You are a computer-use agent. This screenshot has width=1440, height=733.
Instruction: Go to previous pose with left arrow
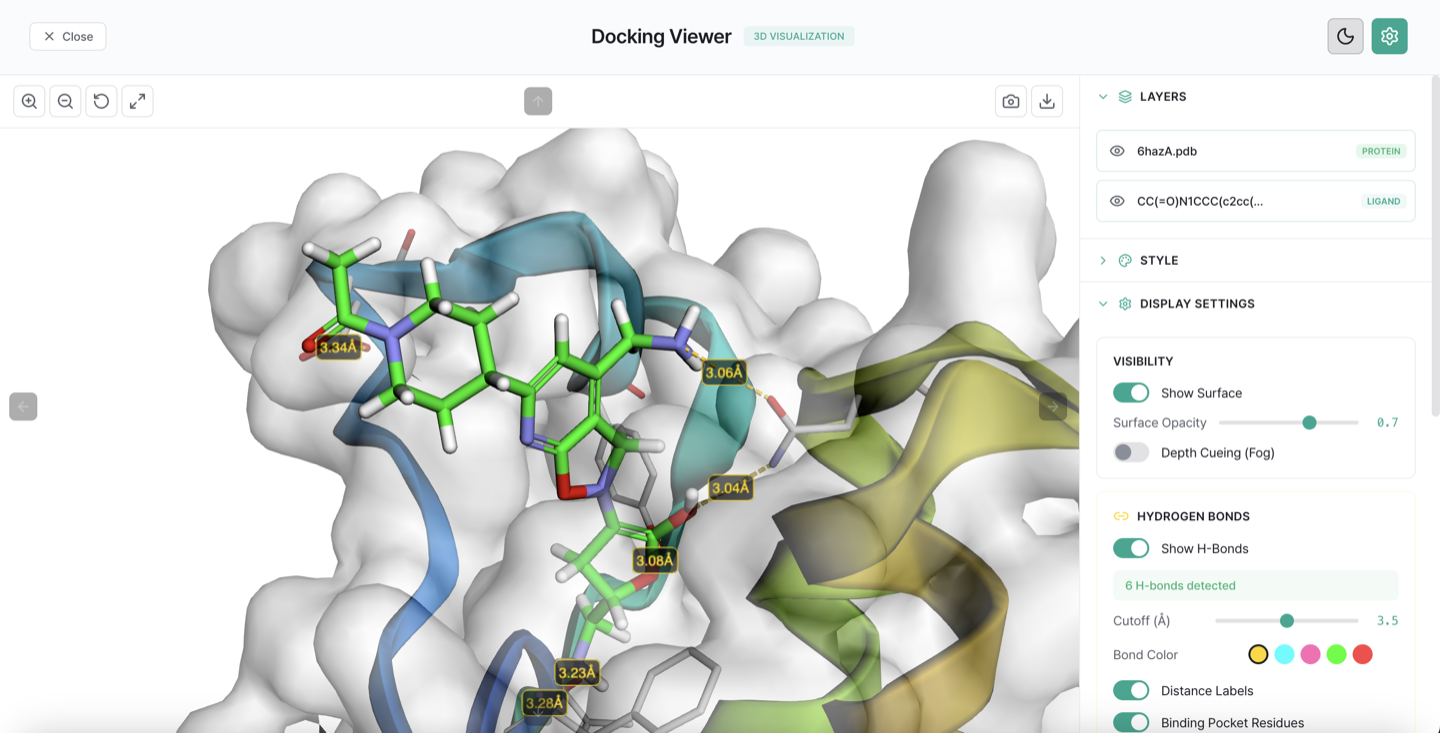tap(23, 407)
